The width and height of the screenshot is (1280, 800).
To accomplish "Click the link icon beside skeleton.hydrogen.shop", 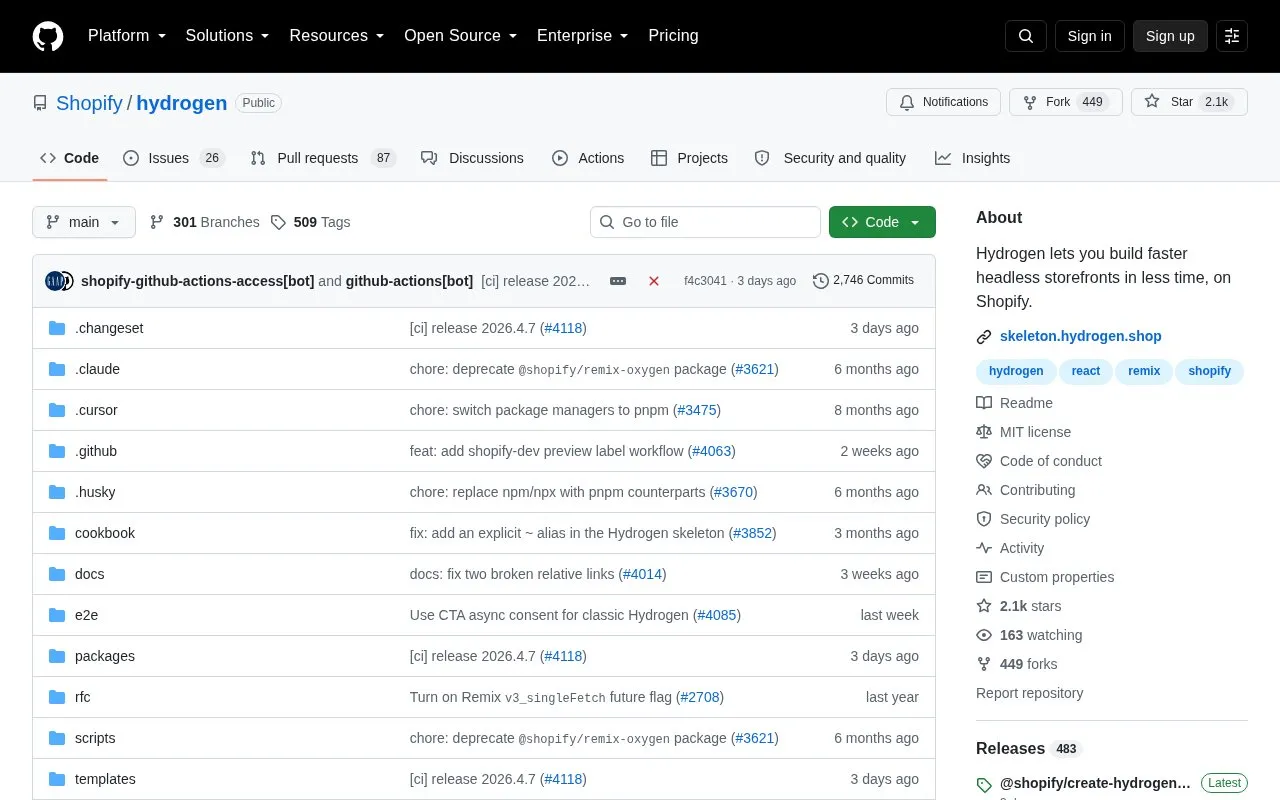I will [984, 337].
